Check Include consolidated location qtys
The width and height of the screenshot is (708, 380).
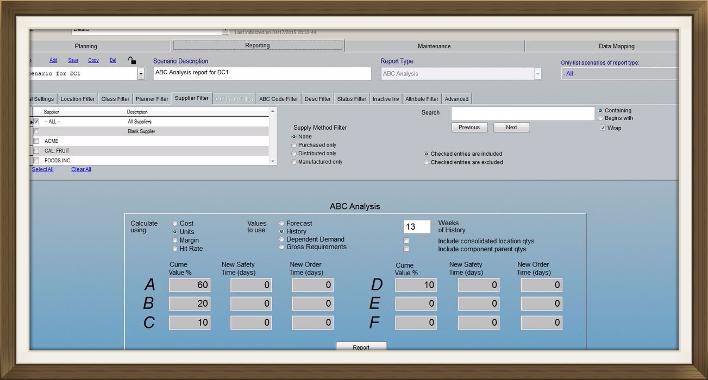pyautogui.click(x=406, y=241)
